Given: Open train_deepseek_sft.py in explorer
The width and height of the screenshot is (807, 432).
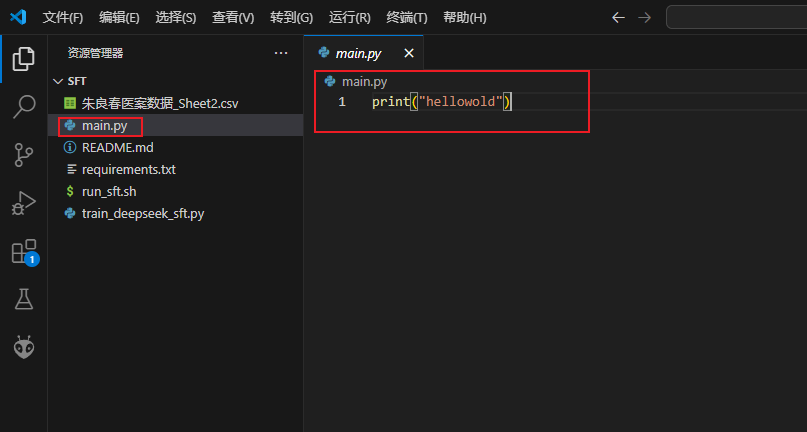Looking at the screenshot, I should [x=176, y=214].
